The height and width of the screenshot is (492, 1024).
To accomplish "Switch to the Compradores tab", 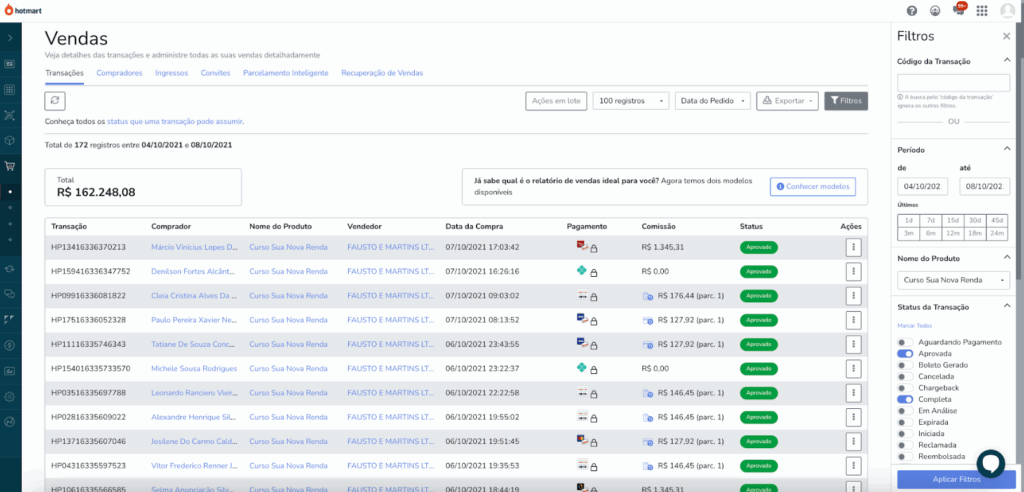I will [119, 73].
